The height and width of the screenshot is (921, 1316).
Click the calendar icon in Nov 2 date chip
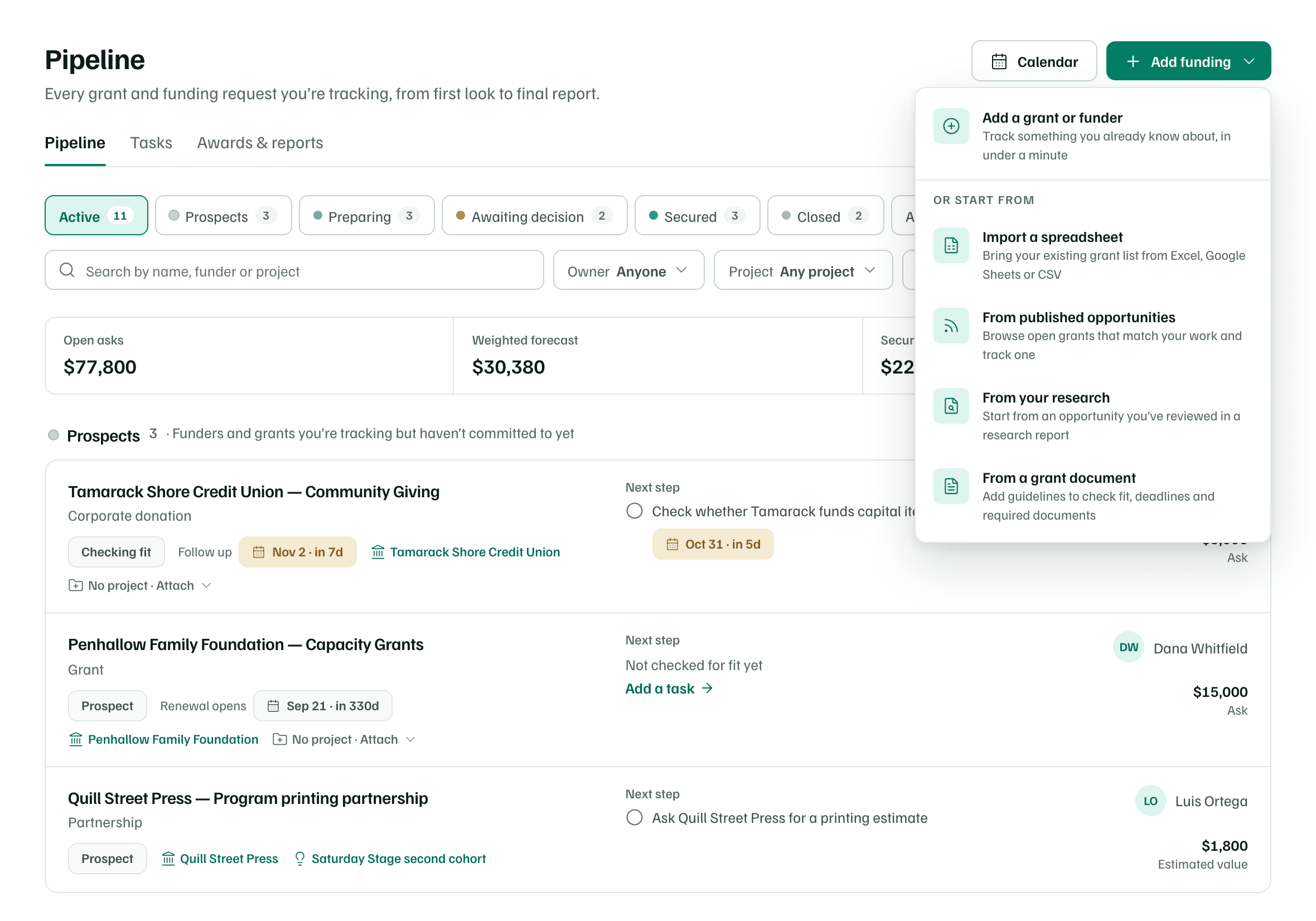pyautogui.click(x=259, y=552)
